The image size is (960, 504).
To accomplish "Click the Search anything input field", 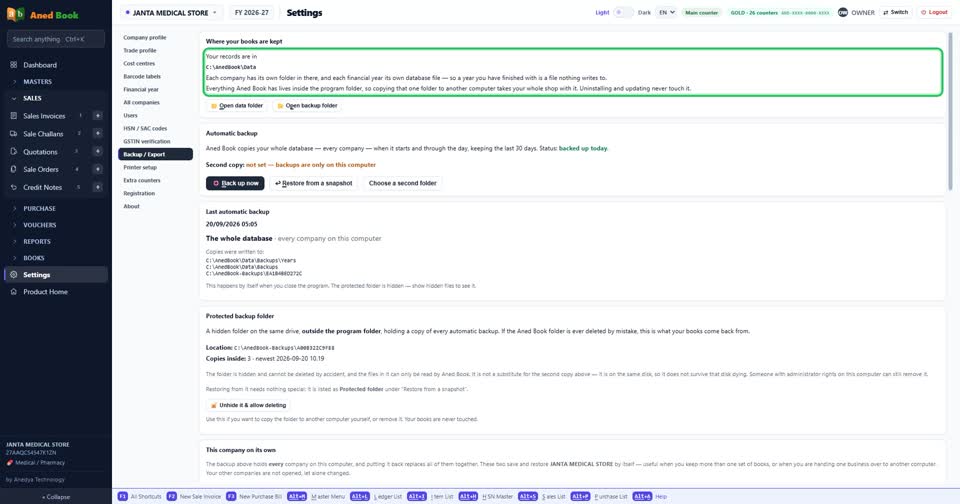I will click(56, 39).
